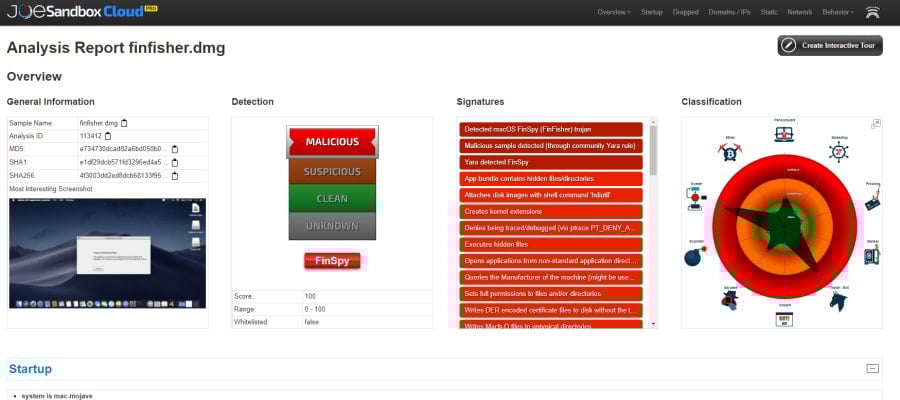Select signature 'App bundle contains hidden files/directories'
Image resolution: width=900 pixels, height=400 pixels.
550,178
